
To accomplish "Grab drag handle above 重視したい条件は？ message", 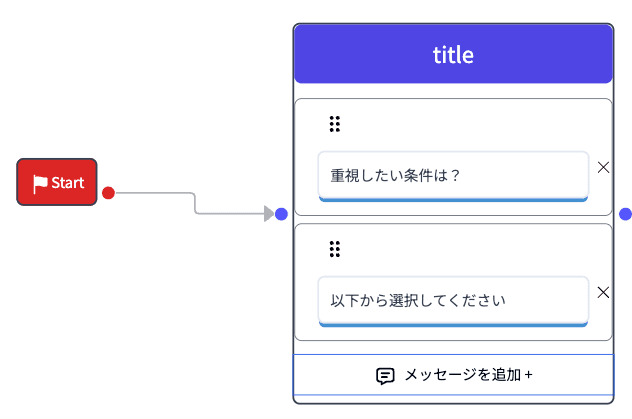I will pyautogui.click(x=335, y=124).
